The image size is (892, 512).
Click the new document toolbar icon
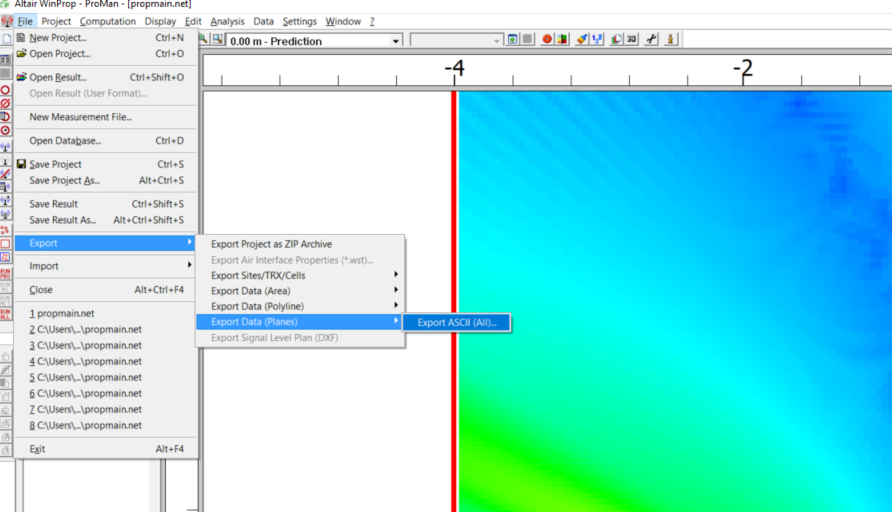6,39
